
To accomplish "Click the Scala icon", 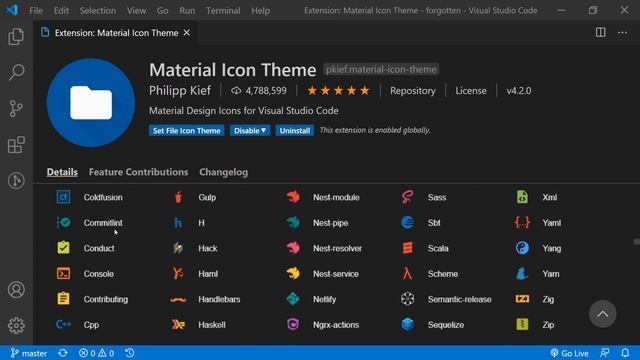I will [x=407, y=248].
